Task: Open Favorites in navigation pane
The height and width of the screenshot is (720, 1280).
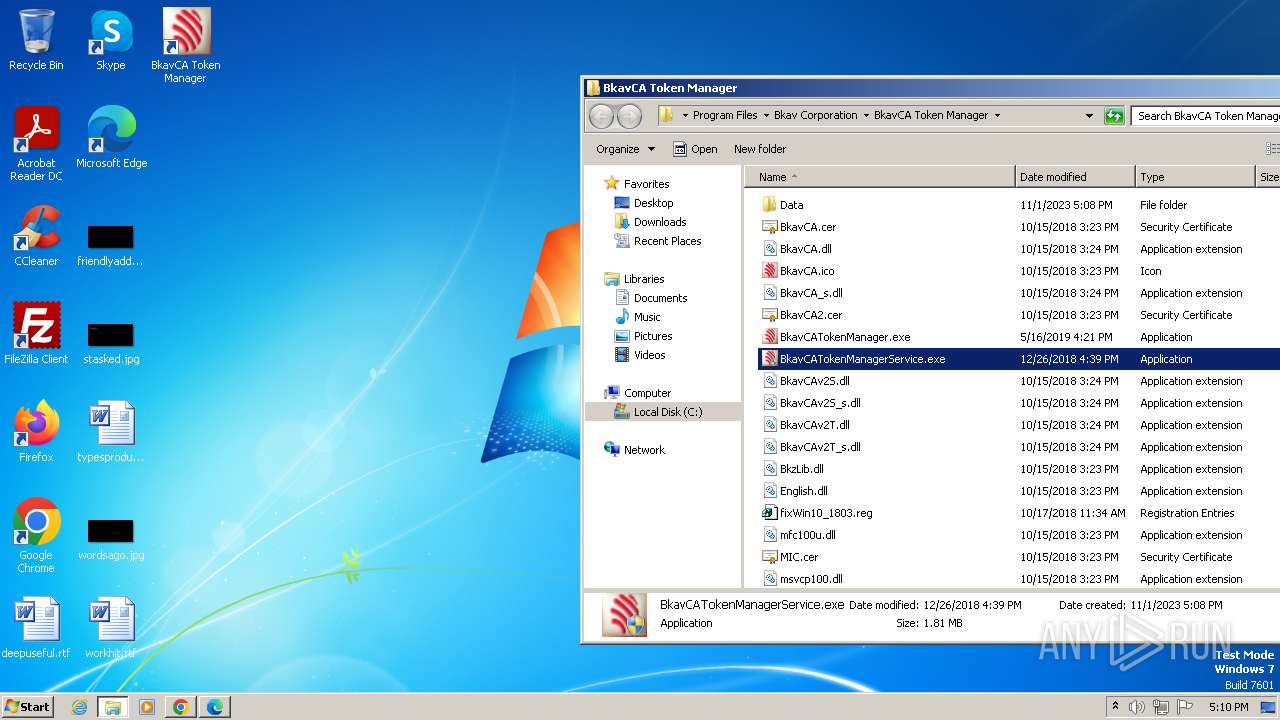Action: click(637, 184)
